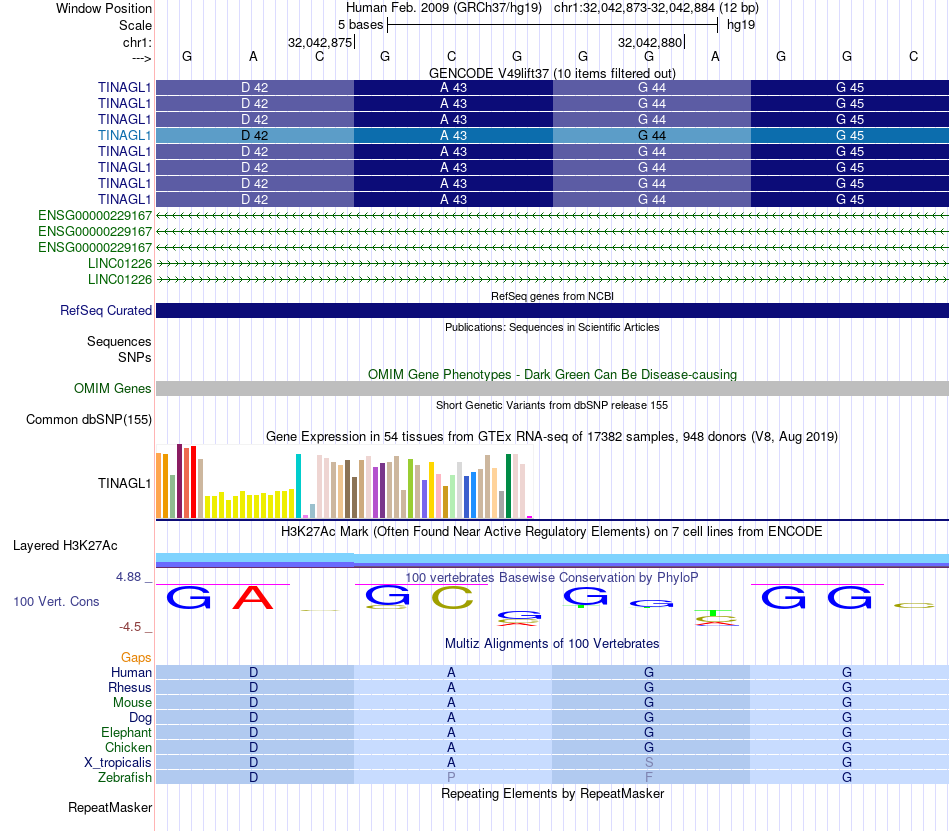Click the 100 Vert. Cons label
The height and width of the screenshot is (831, 950).
click(x=56, y=601)
